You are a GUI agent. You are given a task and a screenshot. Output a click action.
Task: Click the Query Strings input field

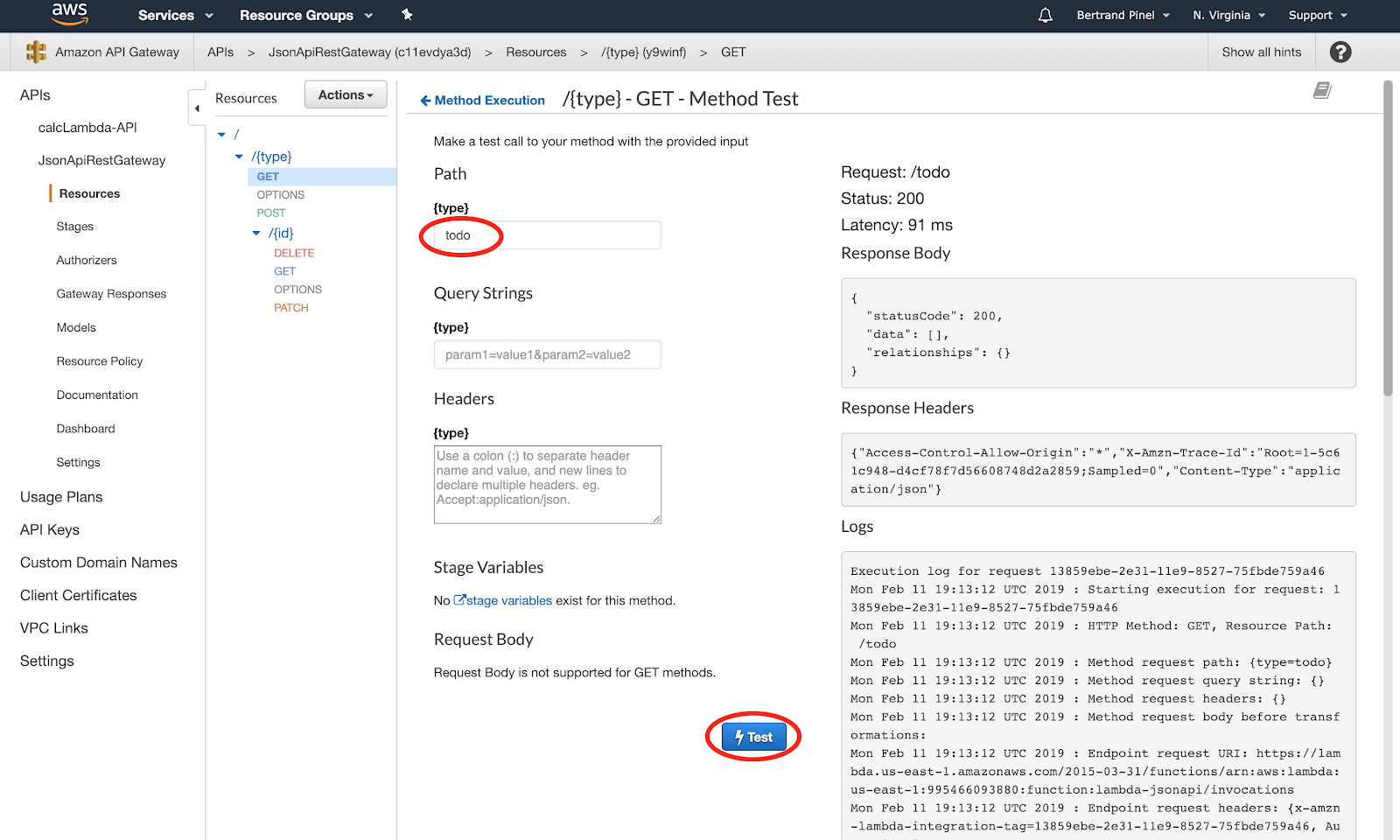point(547,354)
